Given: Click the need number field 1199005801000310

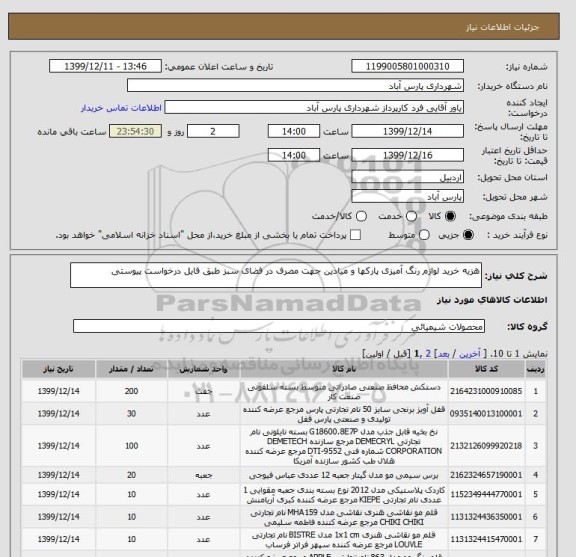Looking at the screenshot, I should click(407, 67).
